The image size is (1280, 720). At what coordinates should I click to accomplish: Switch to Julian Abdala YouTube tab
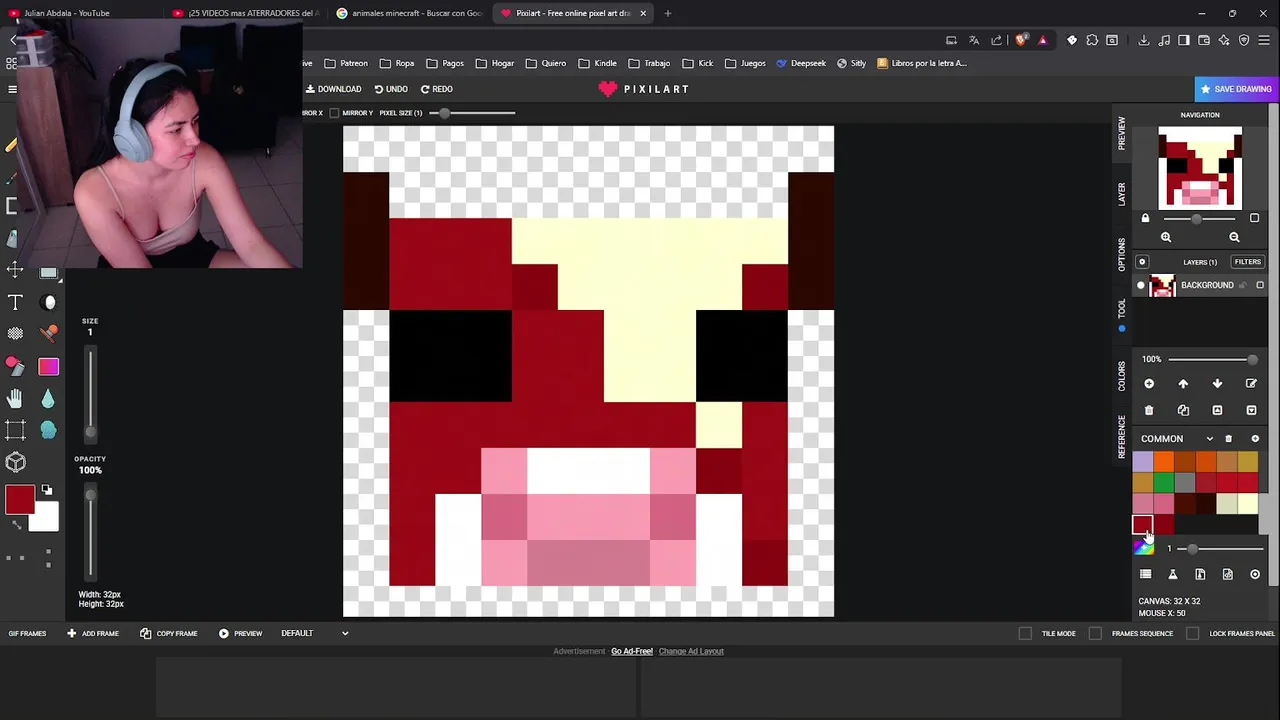80,13
